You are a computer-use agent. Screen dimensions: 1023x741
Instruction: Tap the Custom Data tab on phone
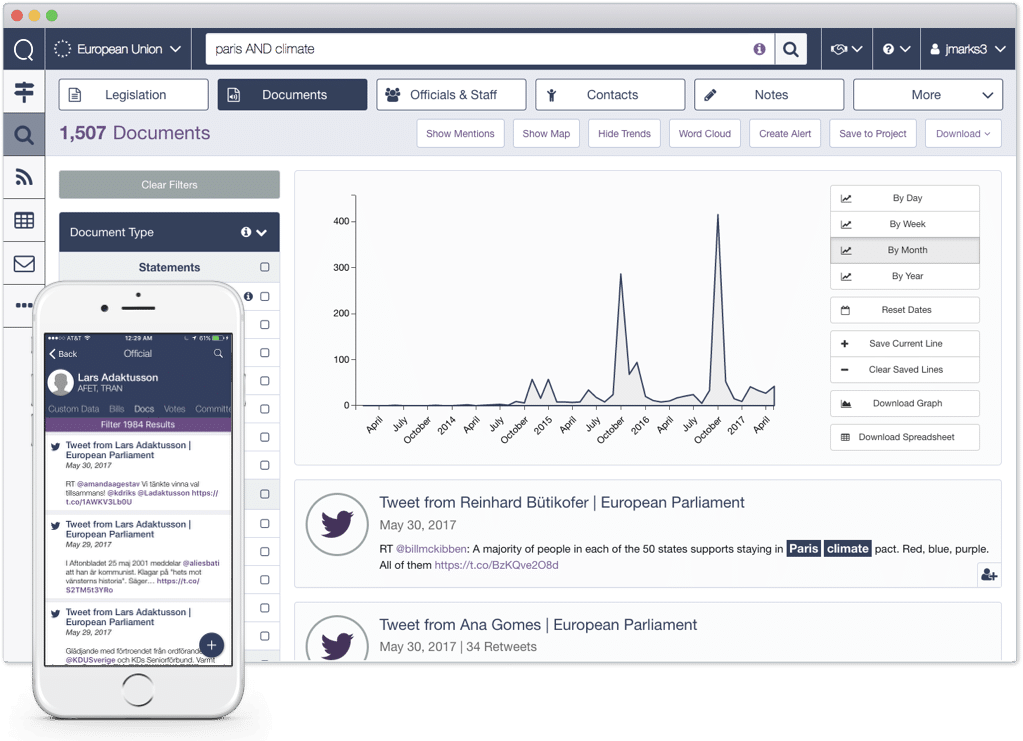tap(74, 409)
